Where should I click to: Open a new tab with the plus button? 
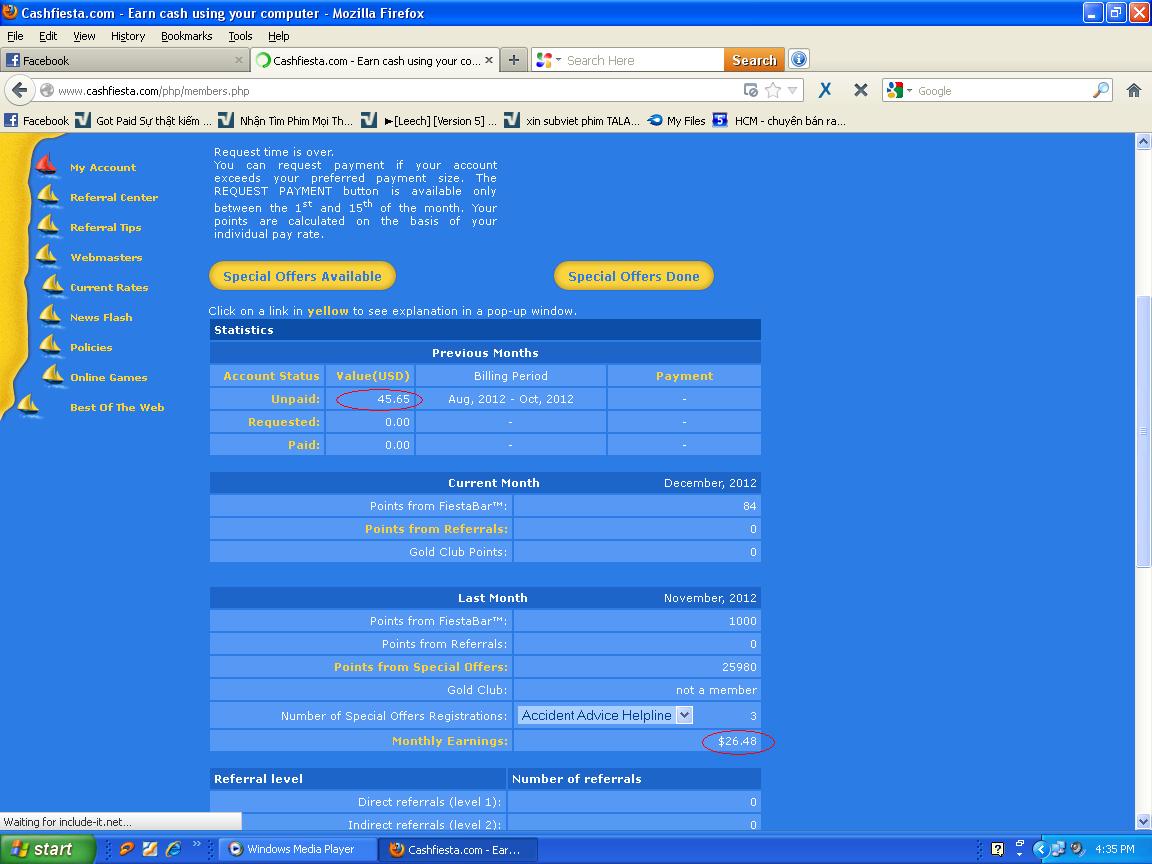513,60
